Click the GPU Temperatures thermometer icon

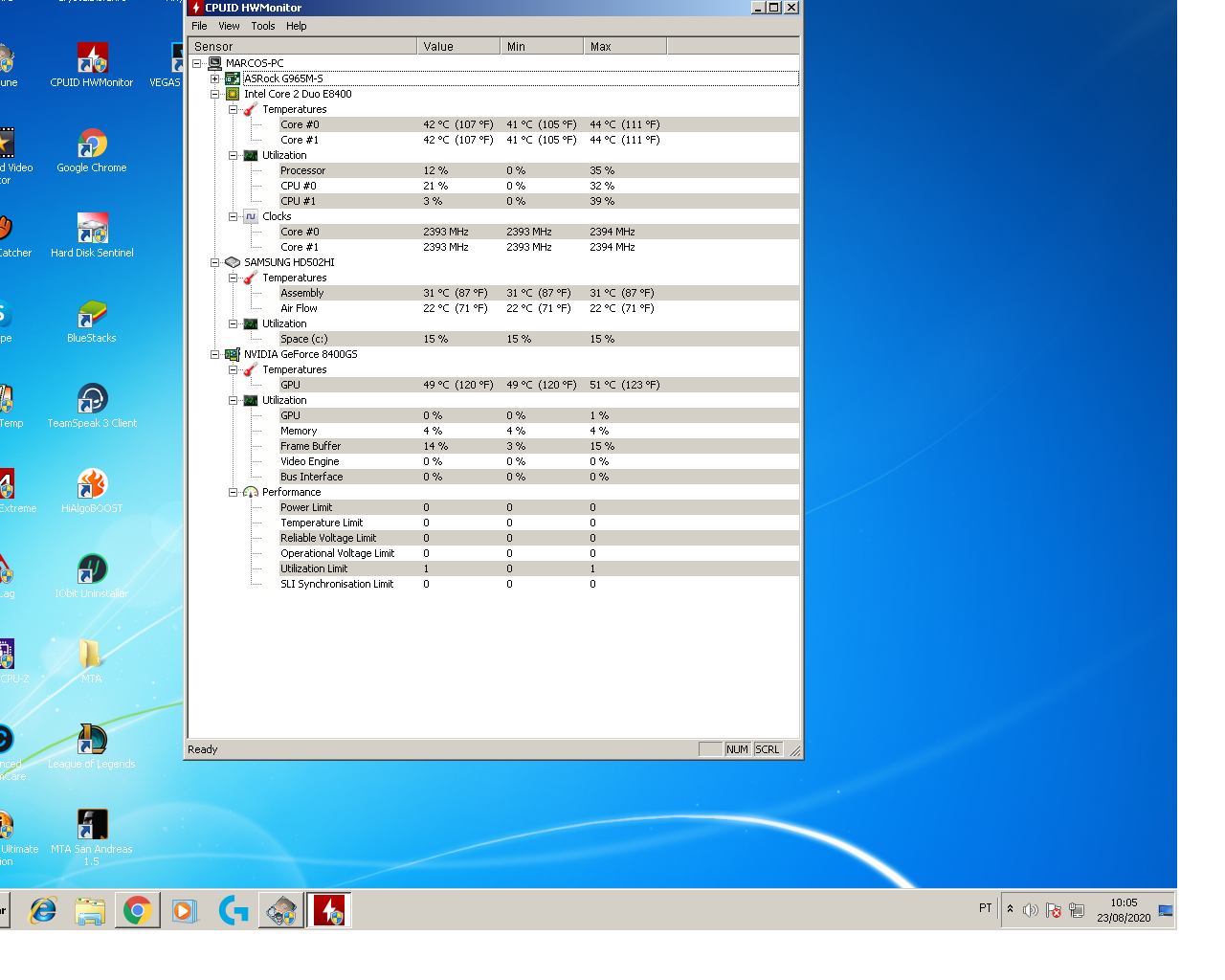[x=251, y=369]
